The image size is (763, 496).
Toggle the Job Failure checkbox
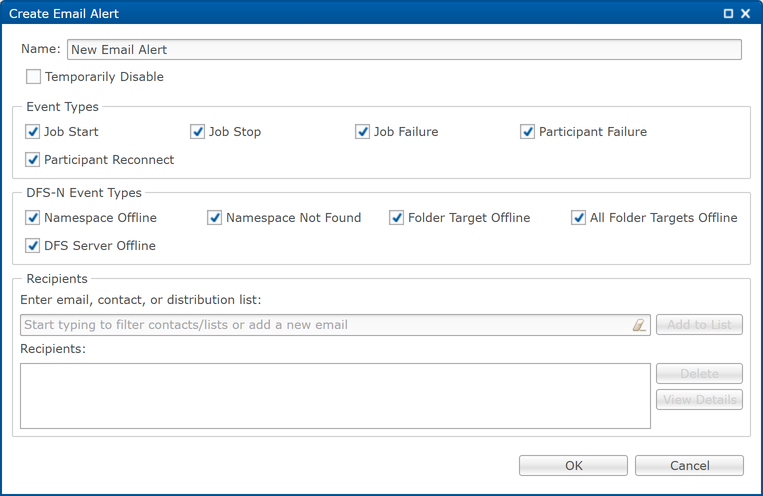(x=363, y=131)
